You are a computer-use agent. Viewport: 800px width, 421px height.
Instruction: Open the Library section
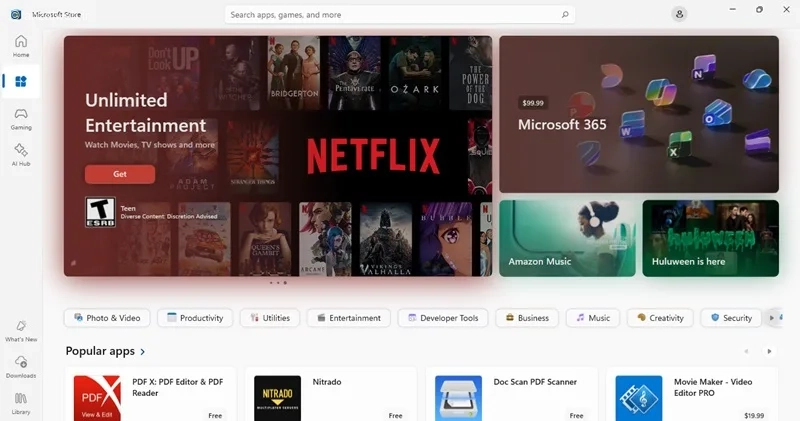tap(21, 403)
